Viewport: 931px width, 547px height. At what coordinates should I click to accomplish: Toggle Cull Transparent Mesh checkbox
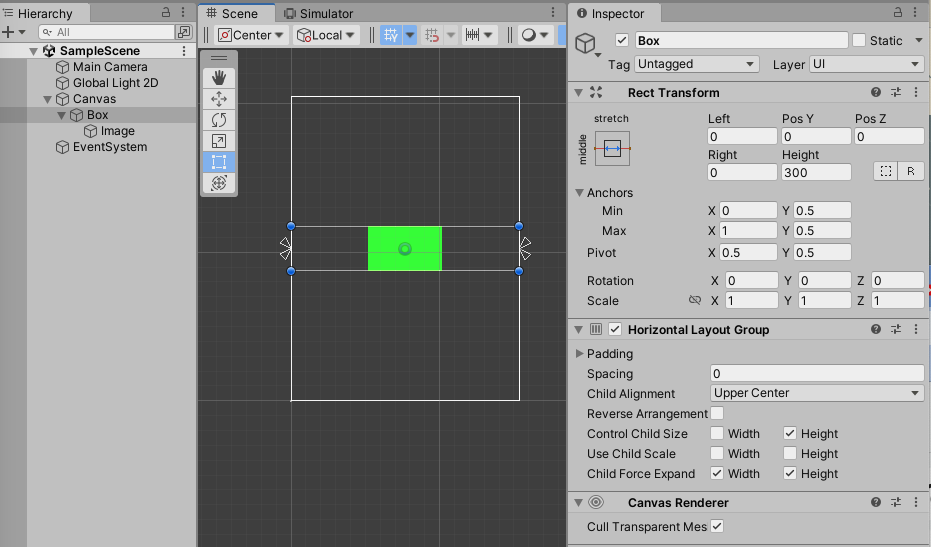point(717,526)
